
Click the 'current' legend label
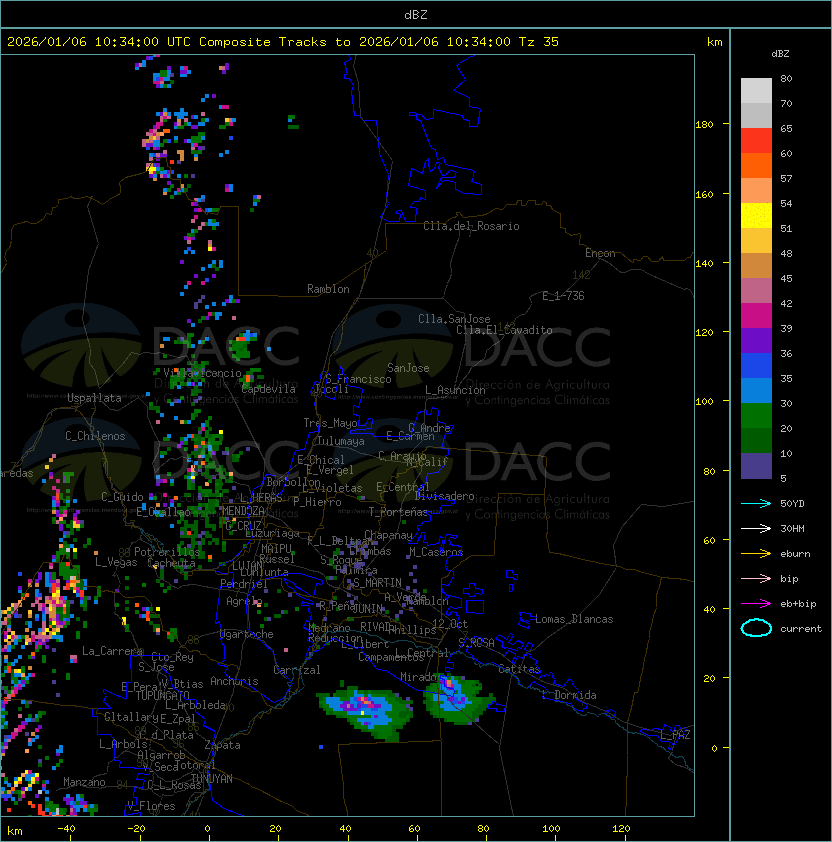801,628
